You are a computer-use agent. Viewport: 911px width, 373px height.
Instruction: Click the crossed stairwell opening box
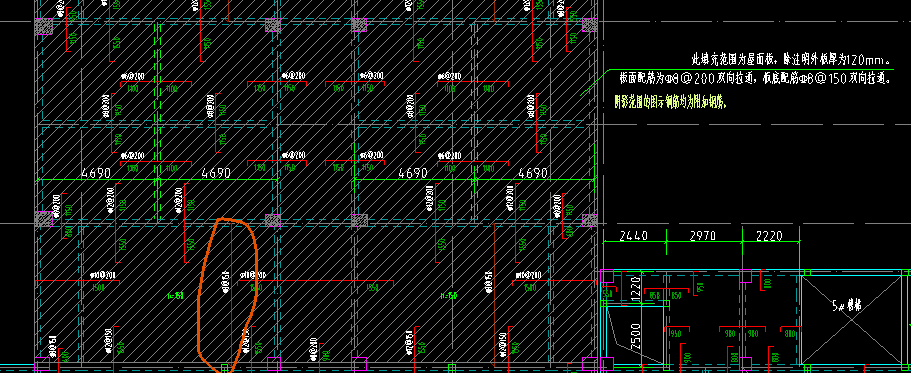pyautogui.click(x=850, y=319)
